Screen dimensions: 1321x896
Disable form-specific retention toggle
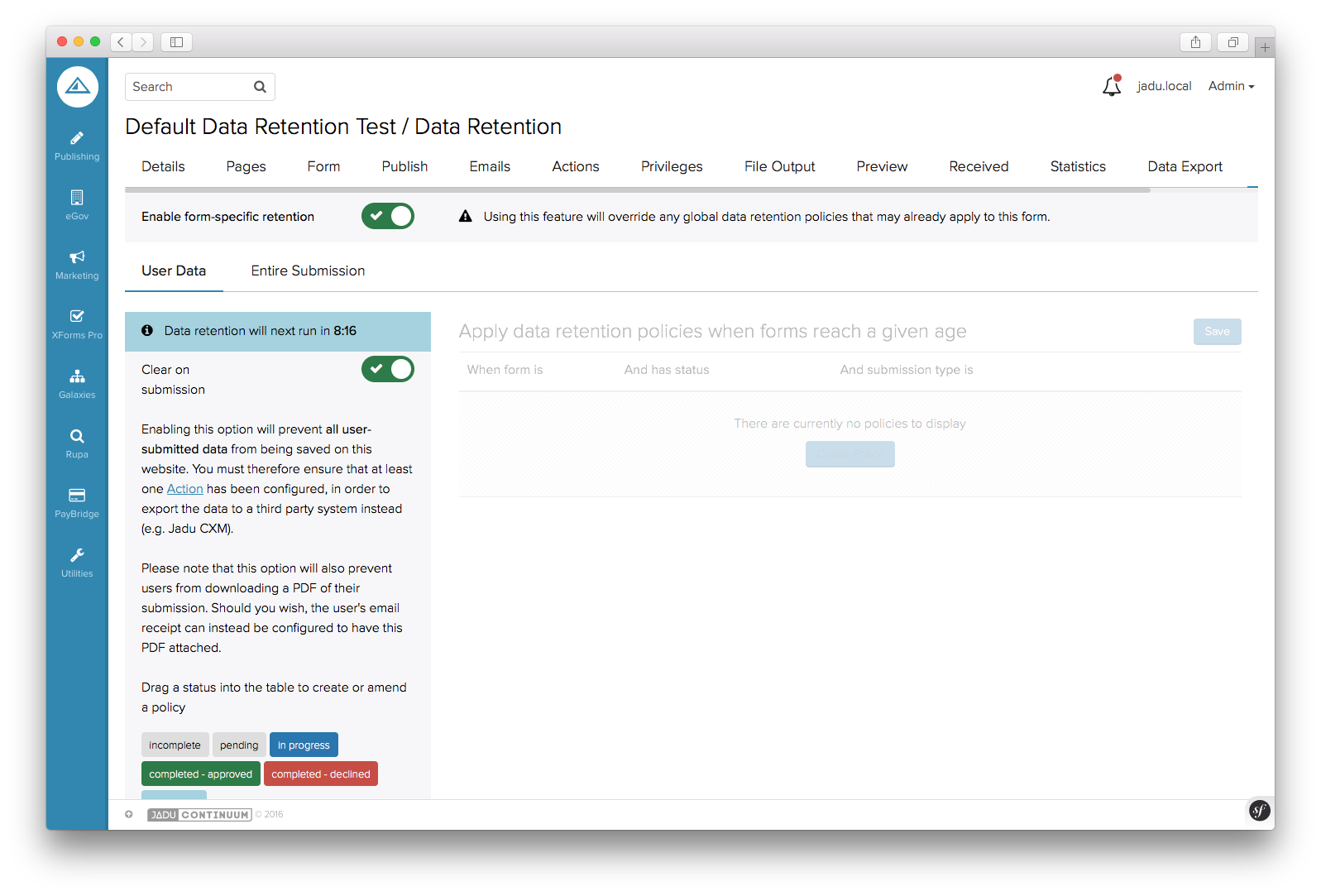click(x=387, y=217)
